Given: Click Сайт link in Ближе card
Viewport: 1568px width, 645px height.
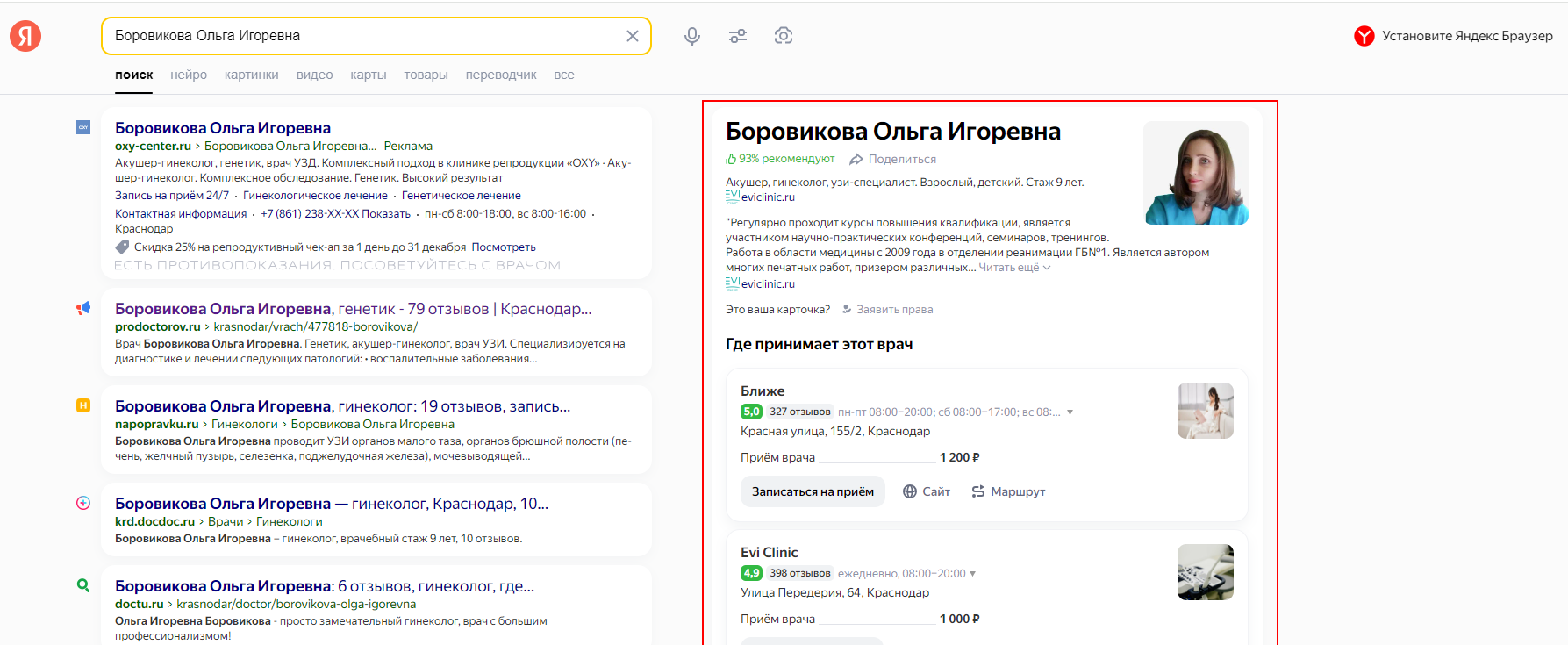Looking at the screenshot, I should coord(936,491).
